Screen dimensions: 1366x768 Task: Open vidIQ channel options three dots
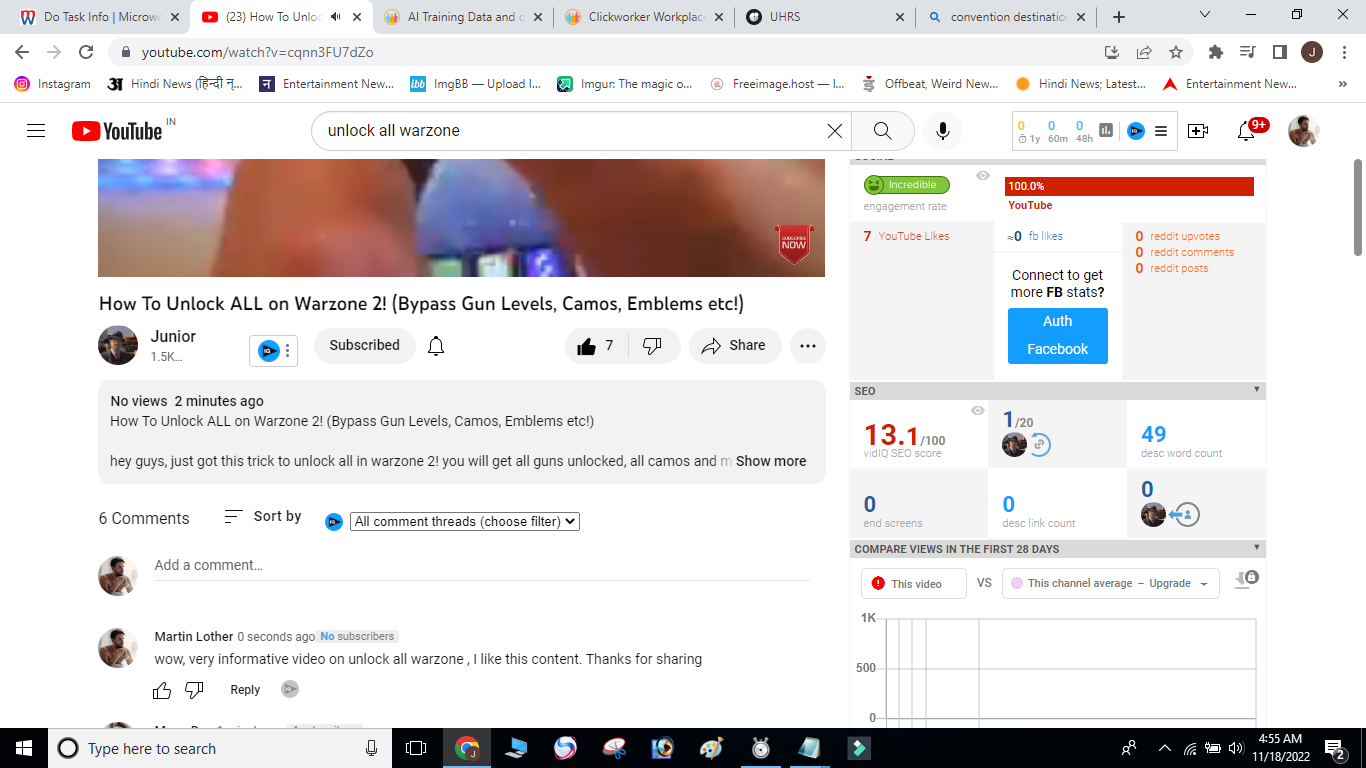point(288,351)
